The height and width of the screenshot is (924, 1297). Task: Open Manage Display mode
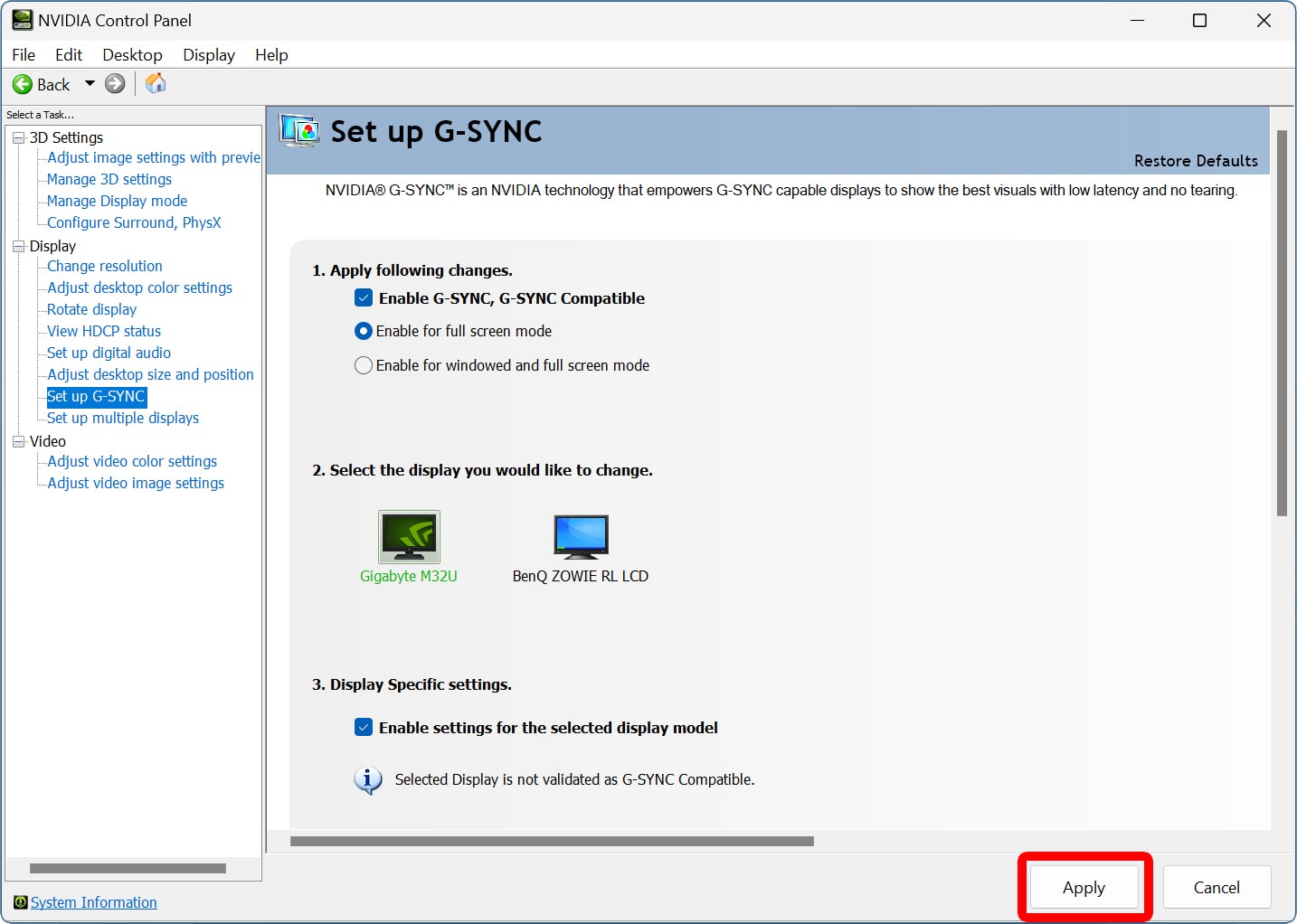[118, 201]
